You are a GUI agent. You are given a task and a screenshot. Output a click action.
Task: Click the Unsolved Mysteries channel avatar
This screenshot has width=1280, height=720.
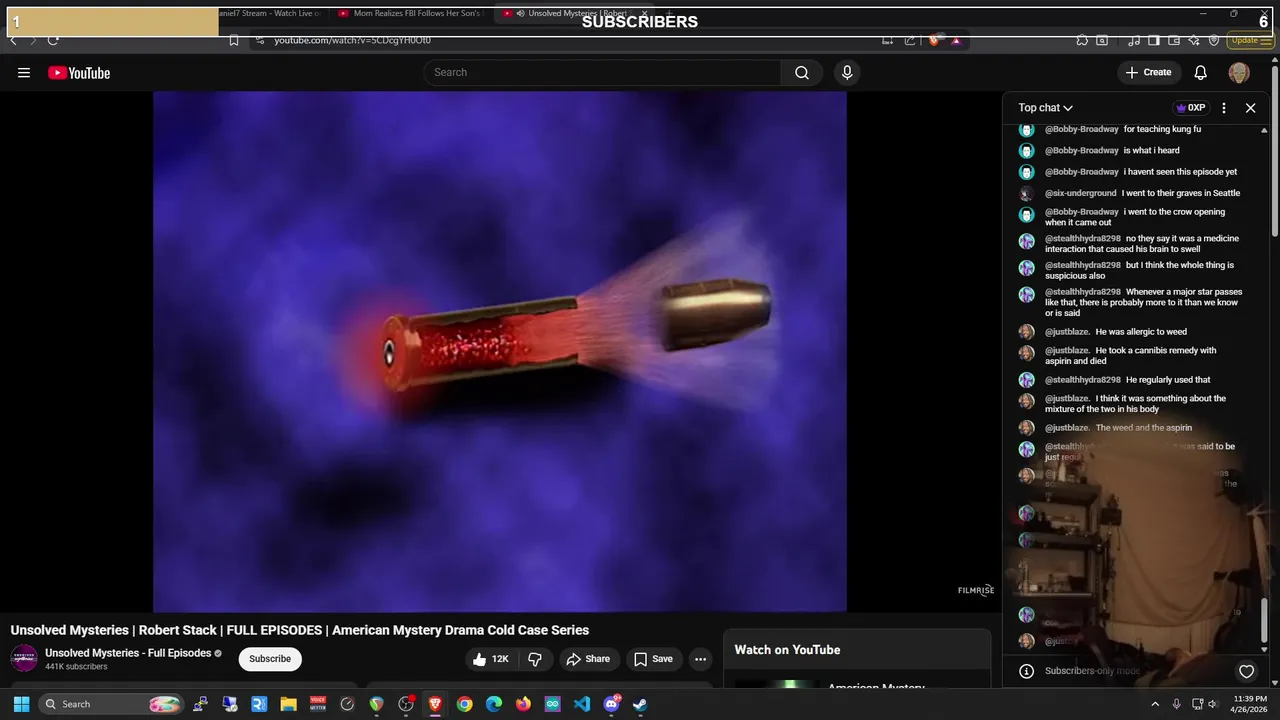click(24, 659)
